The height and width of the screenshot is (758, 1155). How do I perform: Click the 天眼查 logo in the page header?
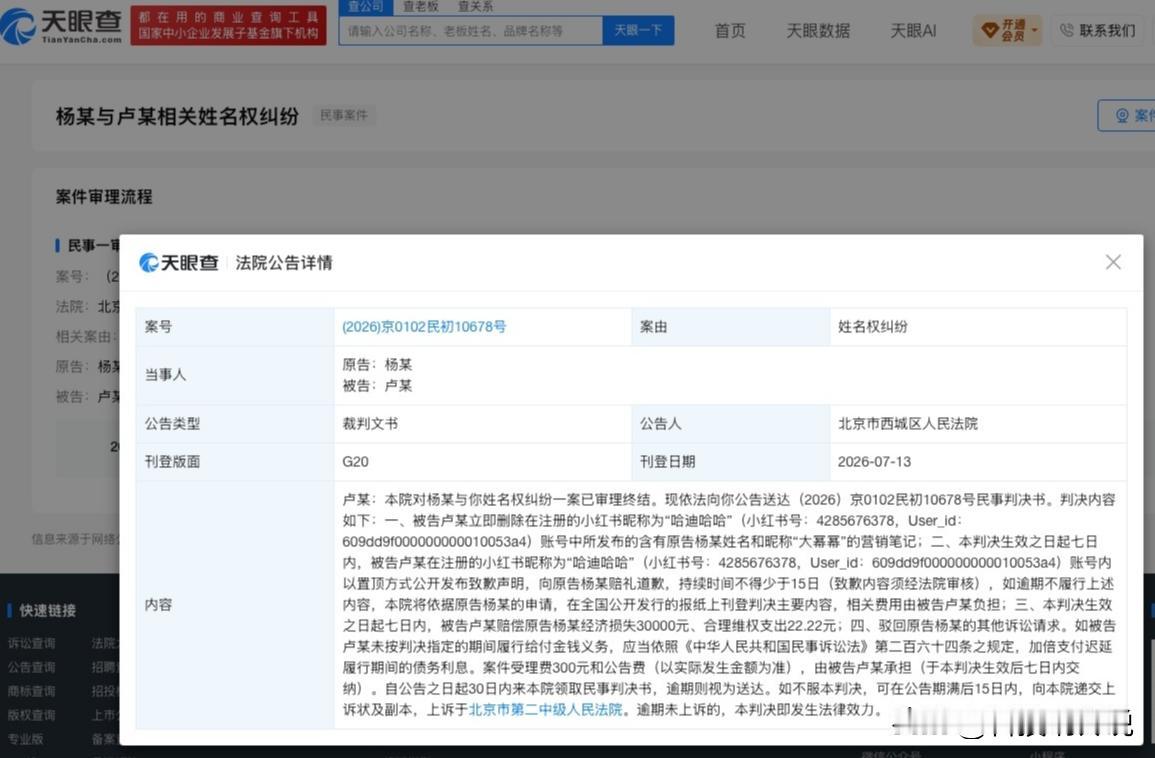[62, 26]
